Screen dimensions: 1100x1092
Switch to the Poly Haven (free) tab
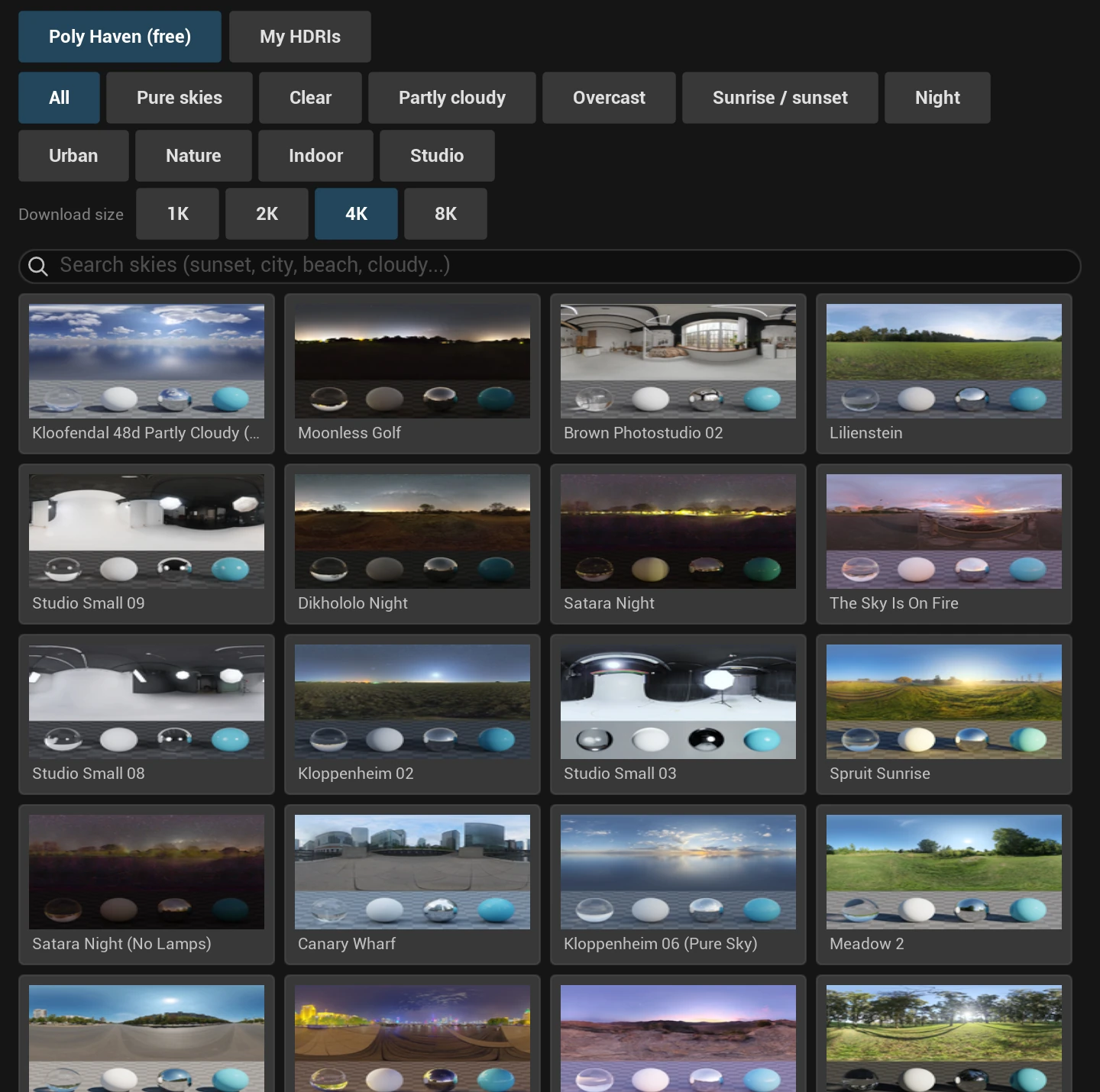(120, 37)
